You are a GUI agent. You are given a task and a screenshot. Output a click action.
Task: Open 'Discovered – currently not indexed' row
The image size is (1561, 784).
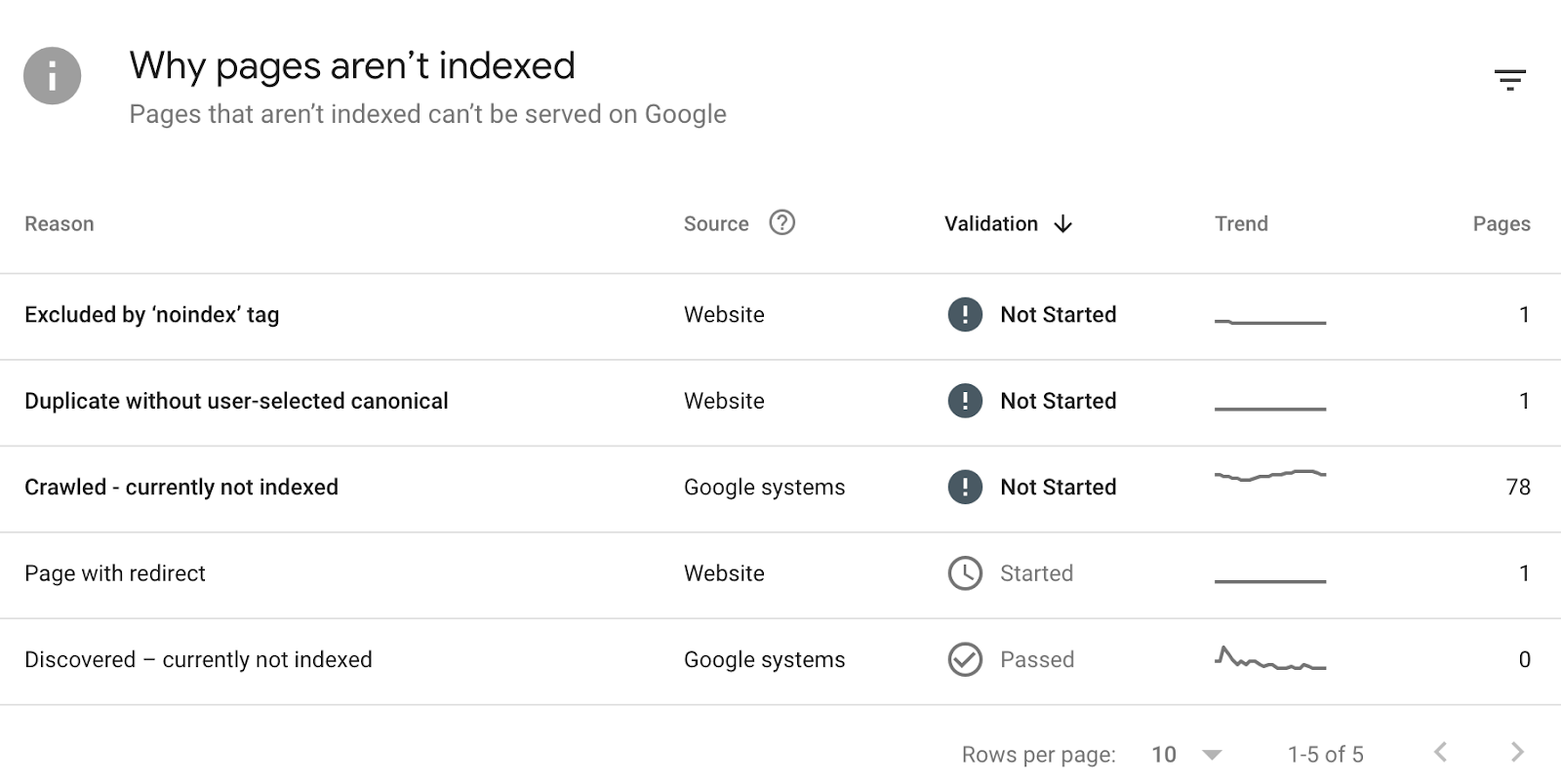pyautogui.click(x=198, y=660)
